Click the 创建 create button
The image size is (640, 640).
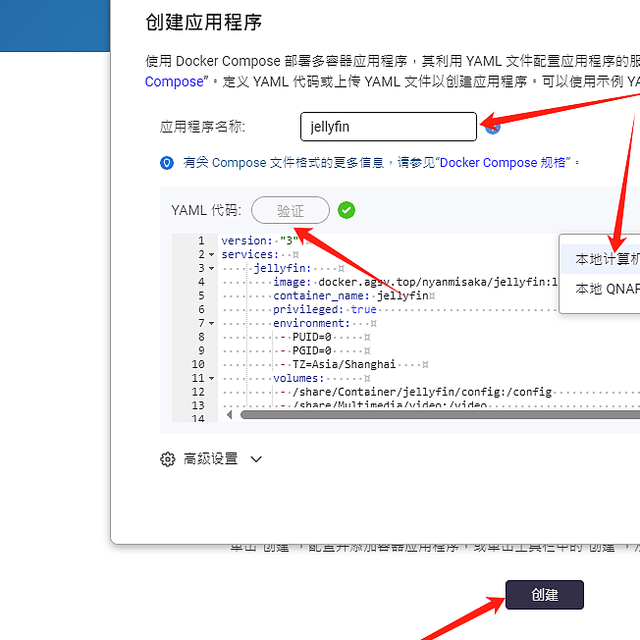click(x=544, y=595)
